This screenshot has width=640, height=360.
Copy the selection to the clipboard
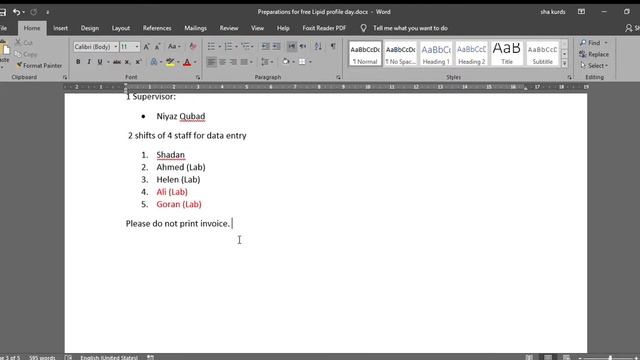pyautogui.click(x=26, y=54)
